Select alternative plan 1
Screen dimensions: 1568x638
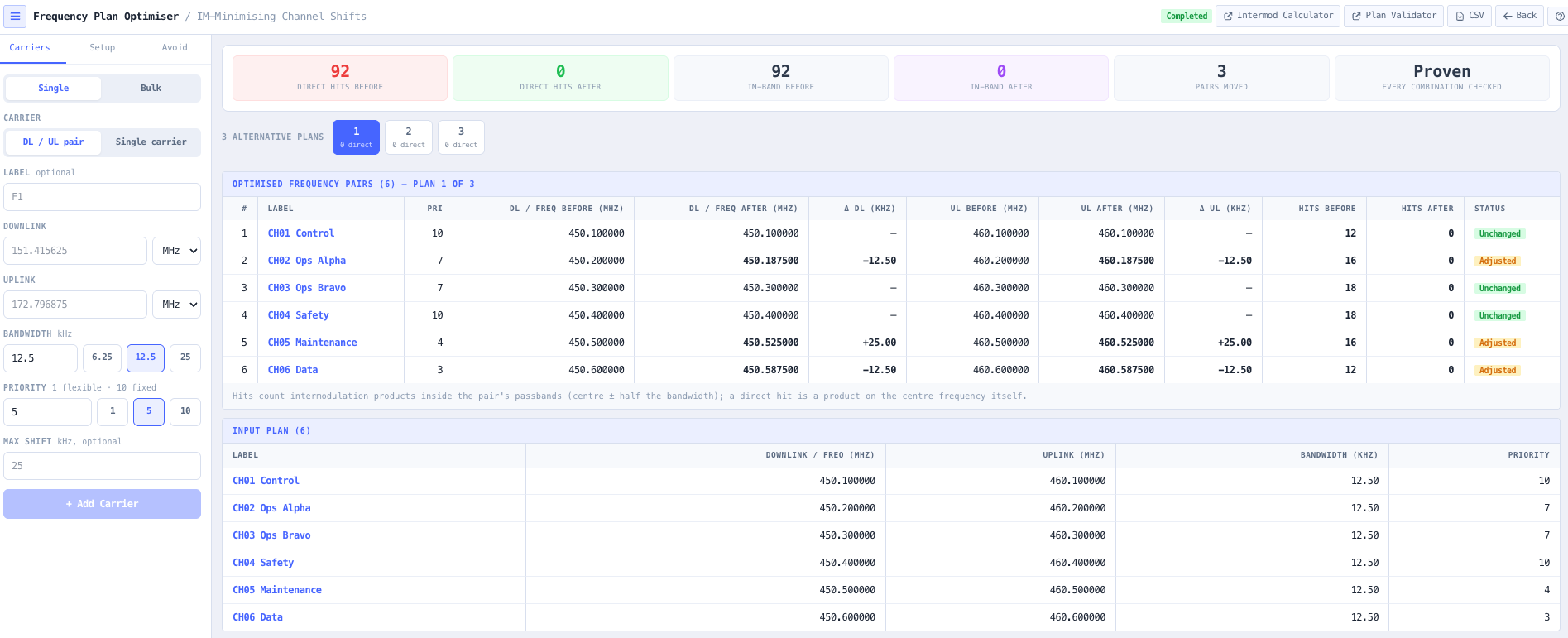[357, 137]
